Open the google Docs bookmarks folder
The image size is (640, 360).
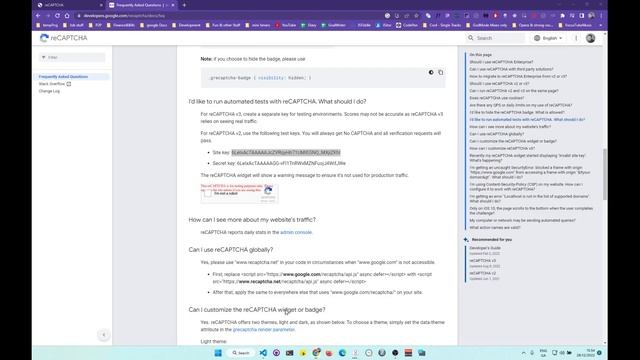point(153,25)
